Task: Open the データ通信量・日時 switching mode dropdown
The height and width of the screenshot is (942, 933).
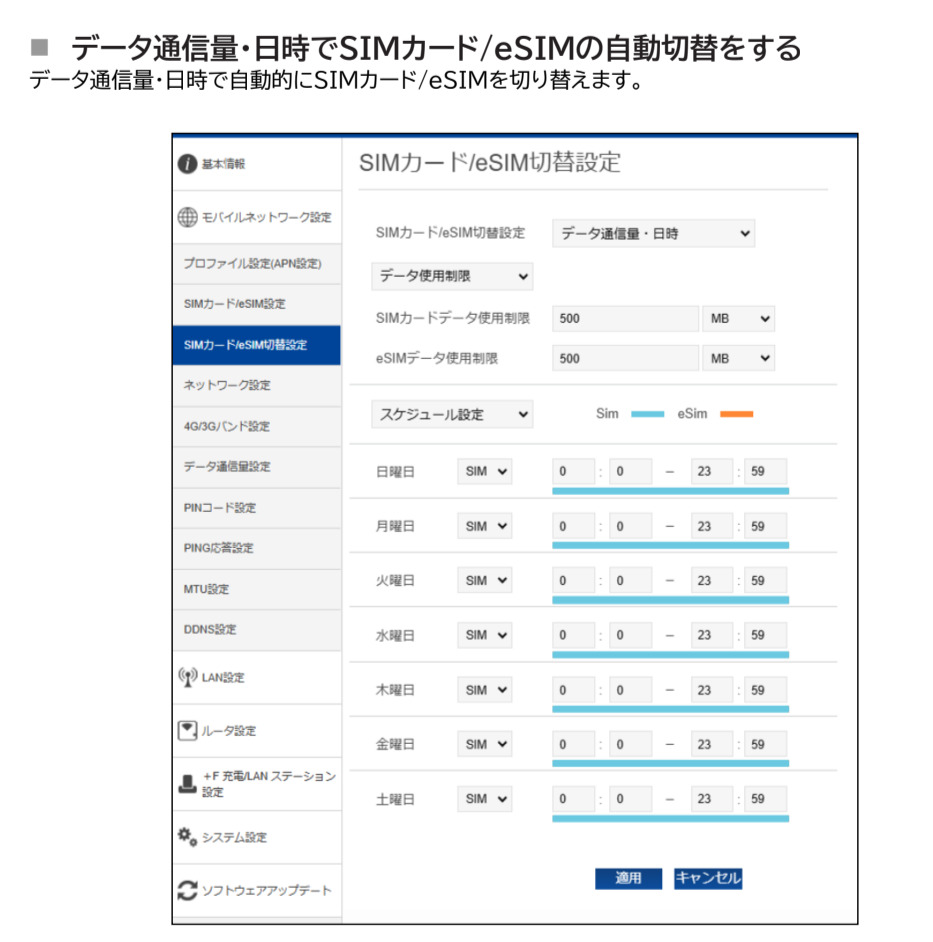Action: pos(653,234)
